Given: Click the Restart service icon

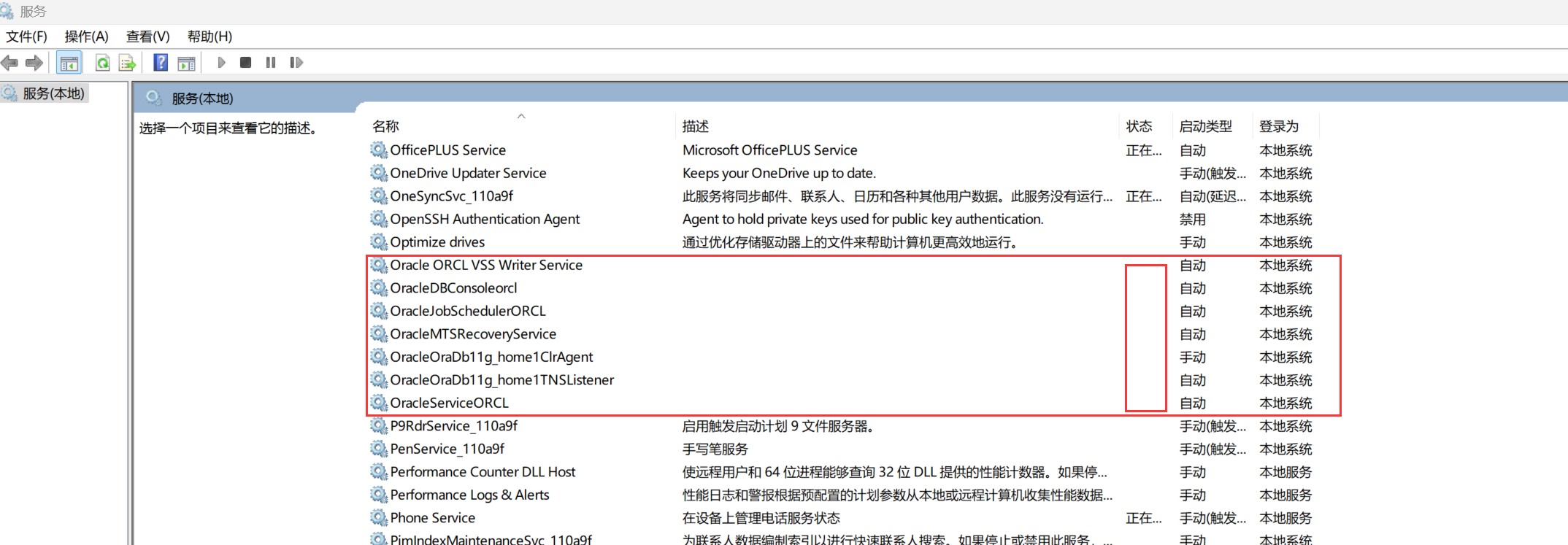Looking at the screenshot, I should click(296, 63).
